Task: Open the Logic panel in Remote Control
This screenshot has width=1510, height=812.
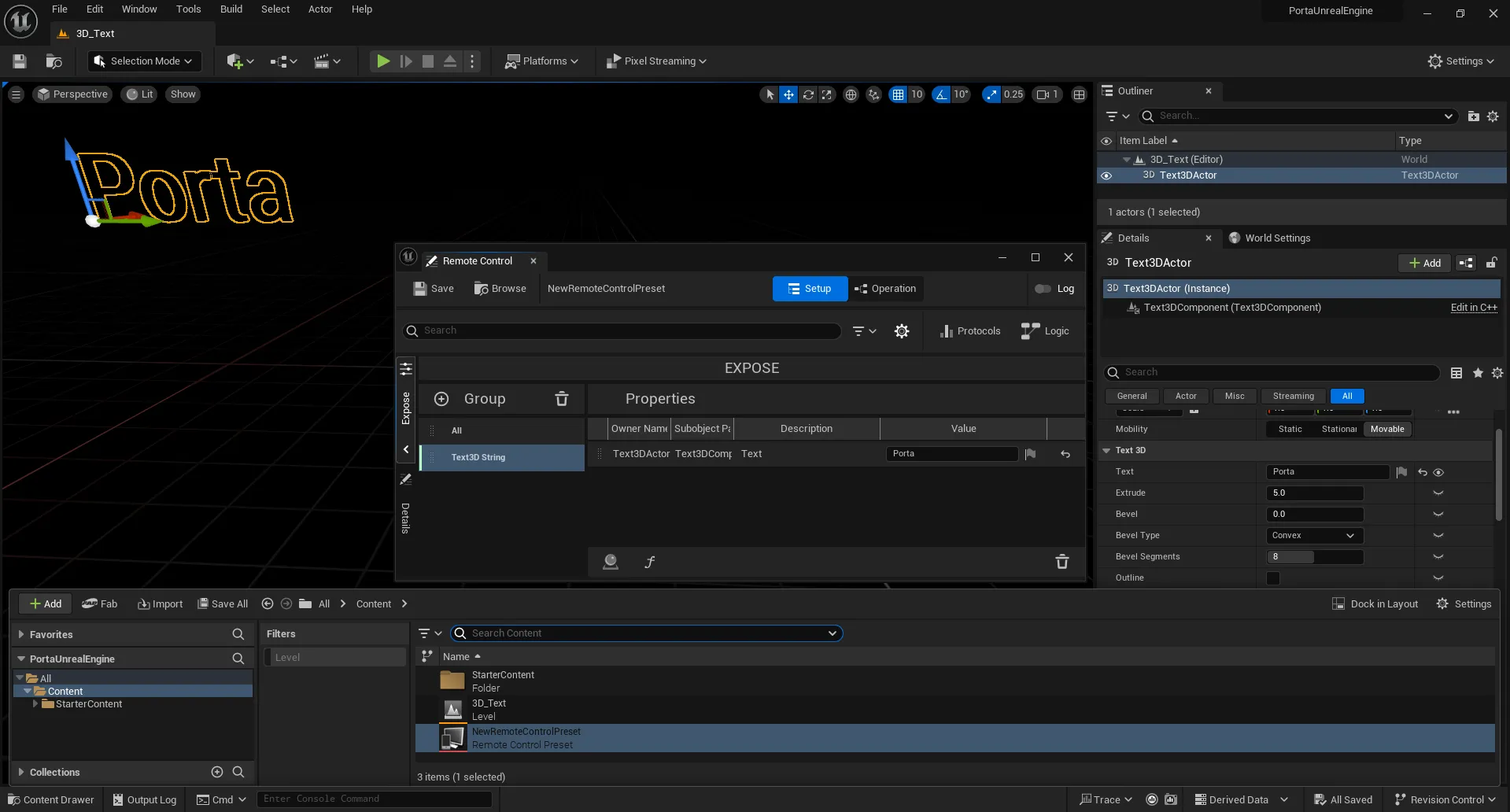Action: (x=1045, y=331)
